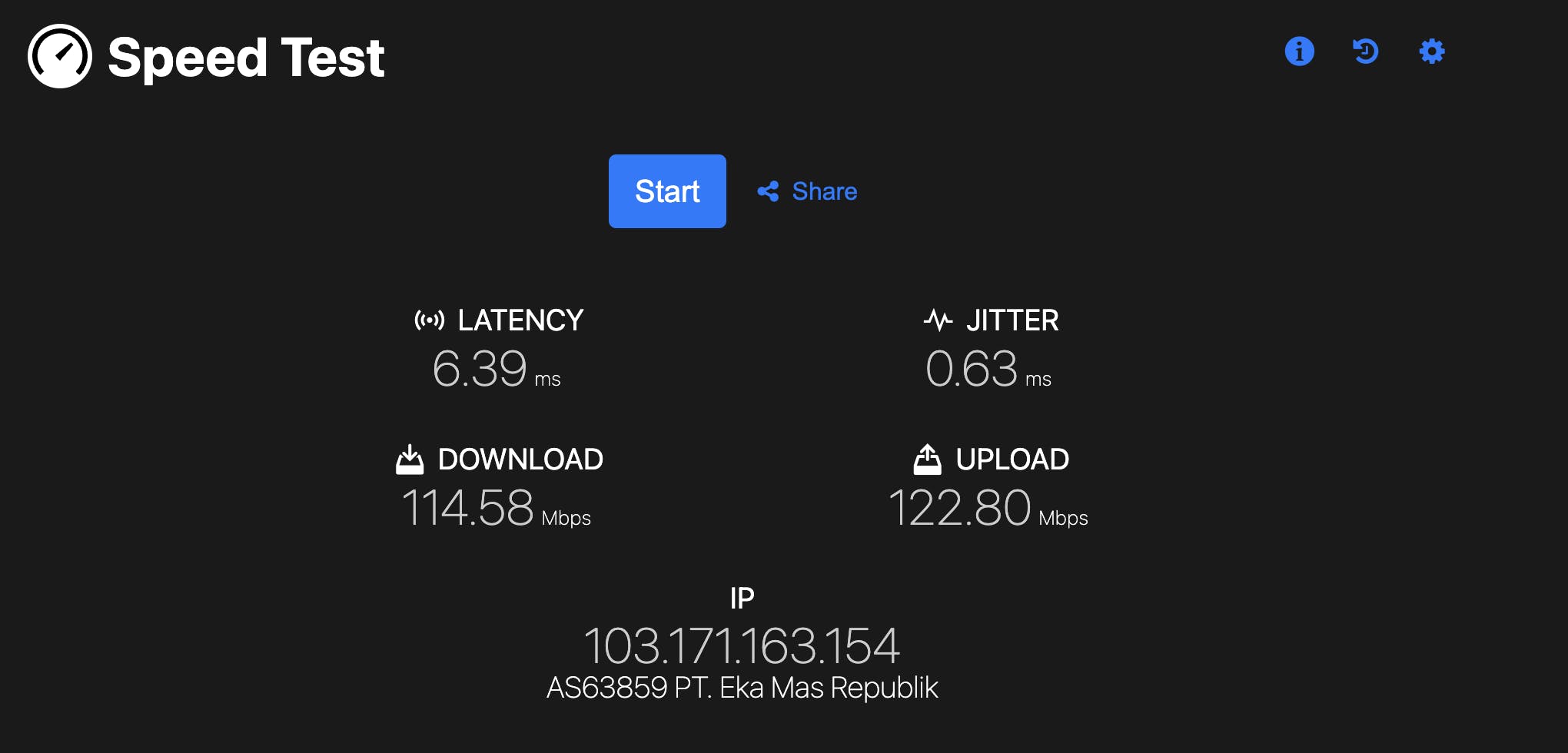This screenshot has width=1568, height=753.
Task: Open settings gear icon
Action: [x=1431, y=51]
